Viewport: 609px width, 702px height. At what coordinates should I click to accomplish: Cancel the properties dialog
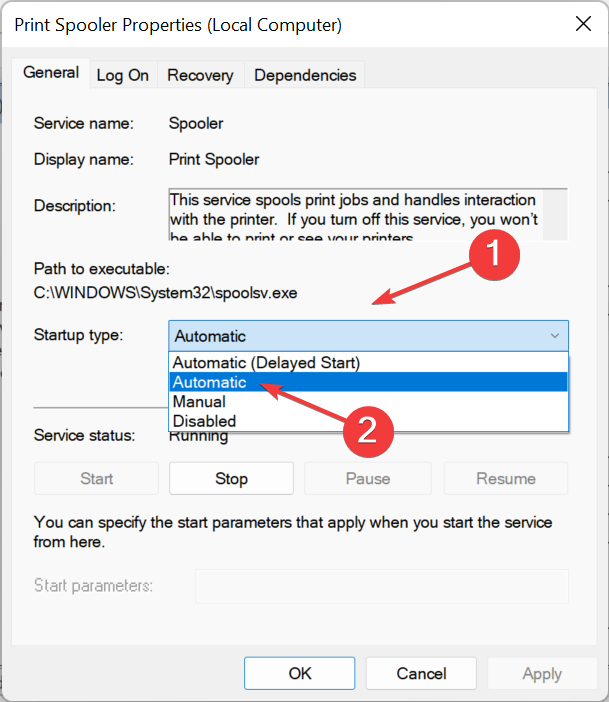pos(421,674)
